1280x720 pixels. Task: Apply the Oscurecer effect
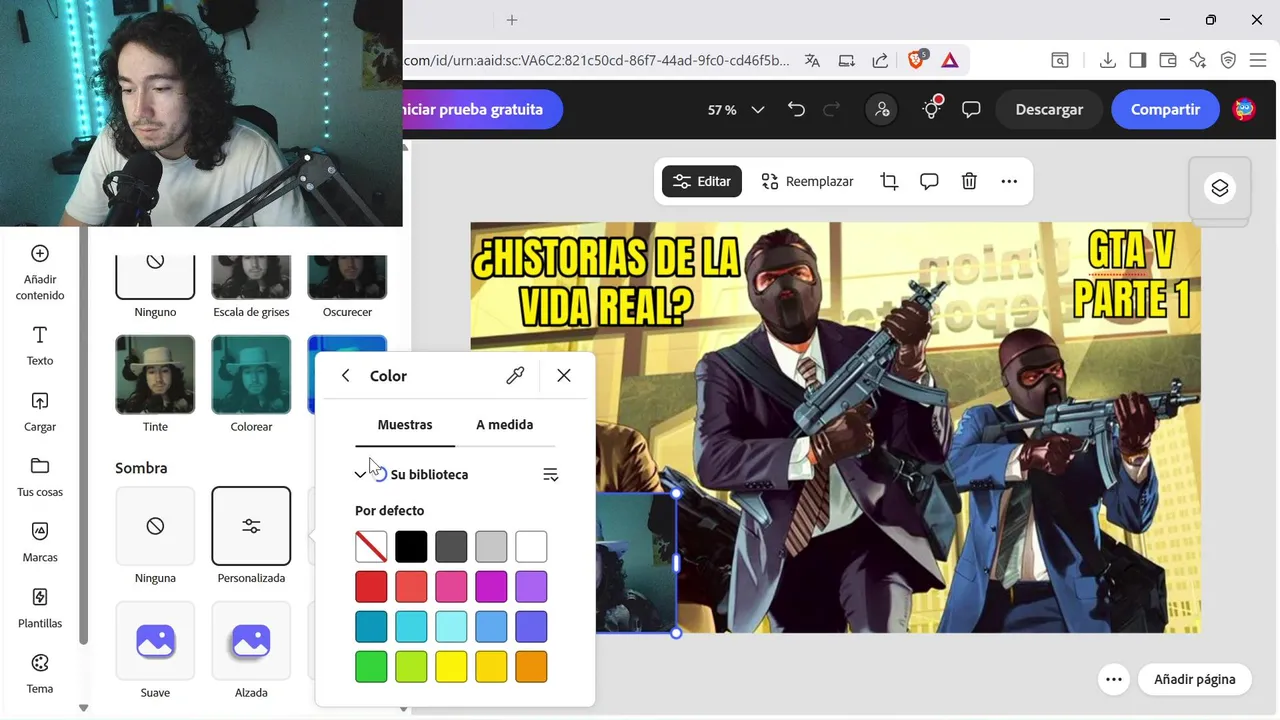pyautogui.click(x=347, y=277)
